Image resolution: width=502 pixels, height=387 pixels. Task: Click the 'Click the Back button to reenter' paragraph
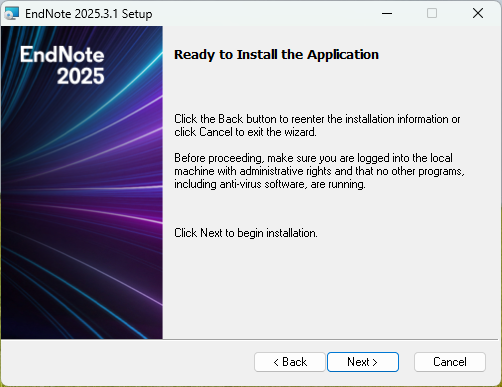coord(317,125)
